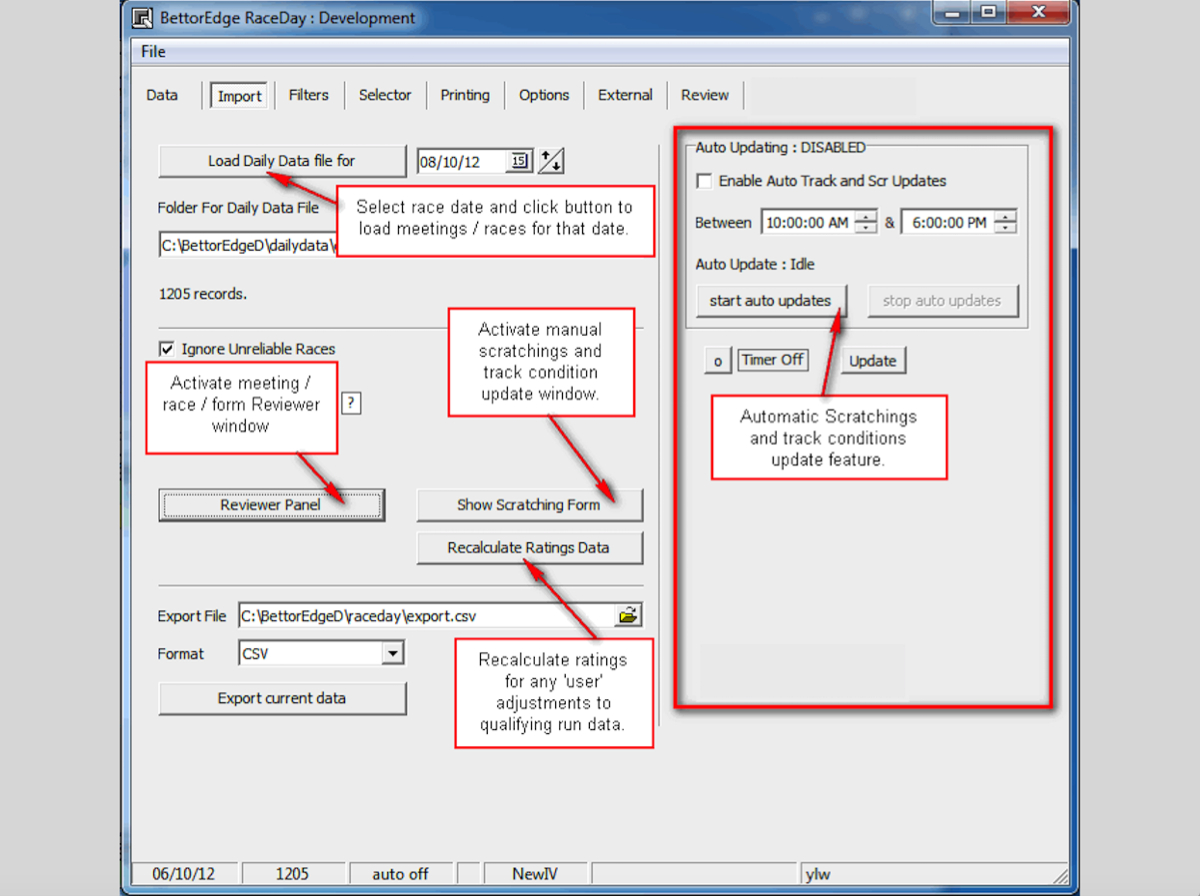The width and height of the screenshot is (1200, 896).
Task: Click 'Folder For Daily Data File' label
Action: pyautogui.click(x=238, y=208)
